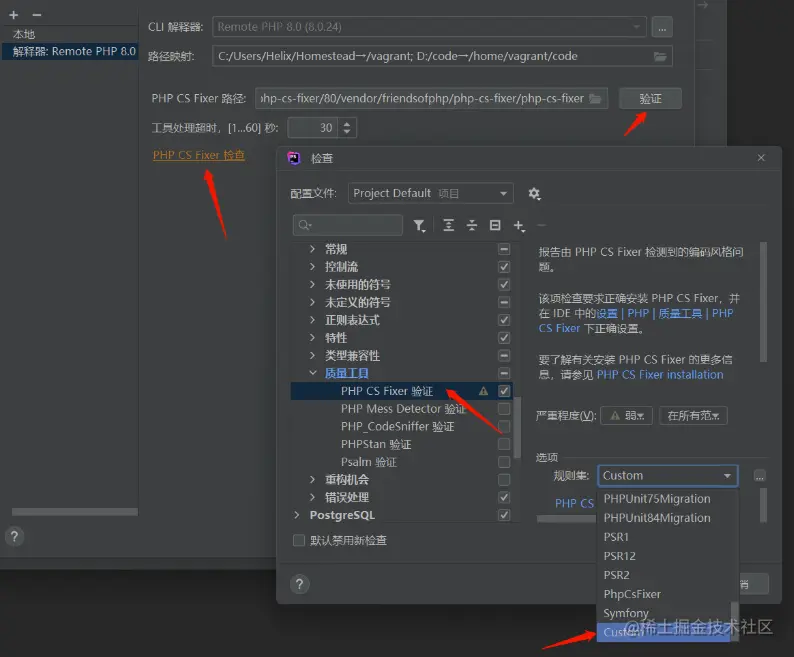The image size is (794, 657).
Task: Reset inspection tree square icon
Action: coord(495,225)
